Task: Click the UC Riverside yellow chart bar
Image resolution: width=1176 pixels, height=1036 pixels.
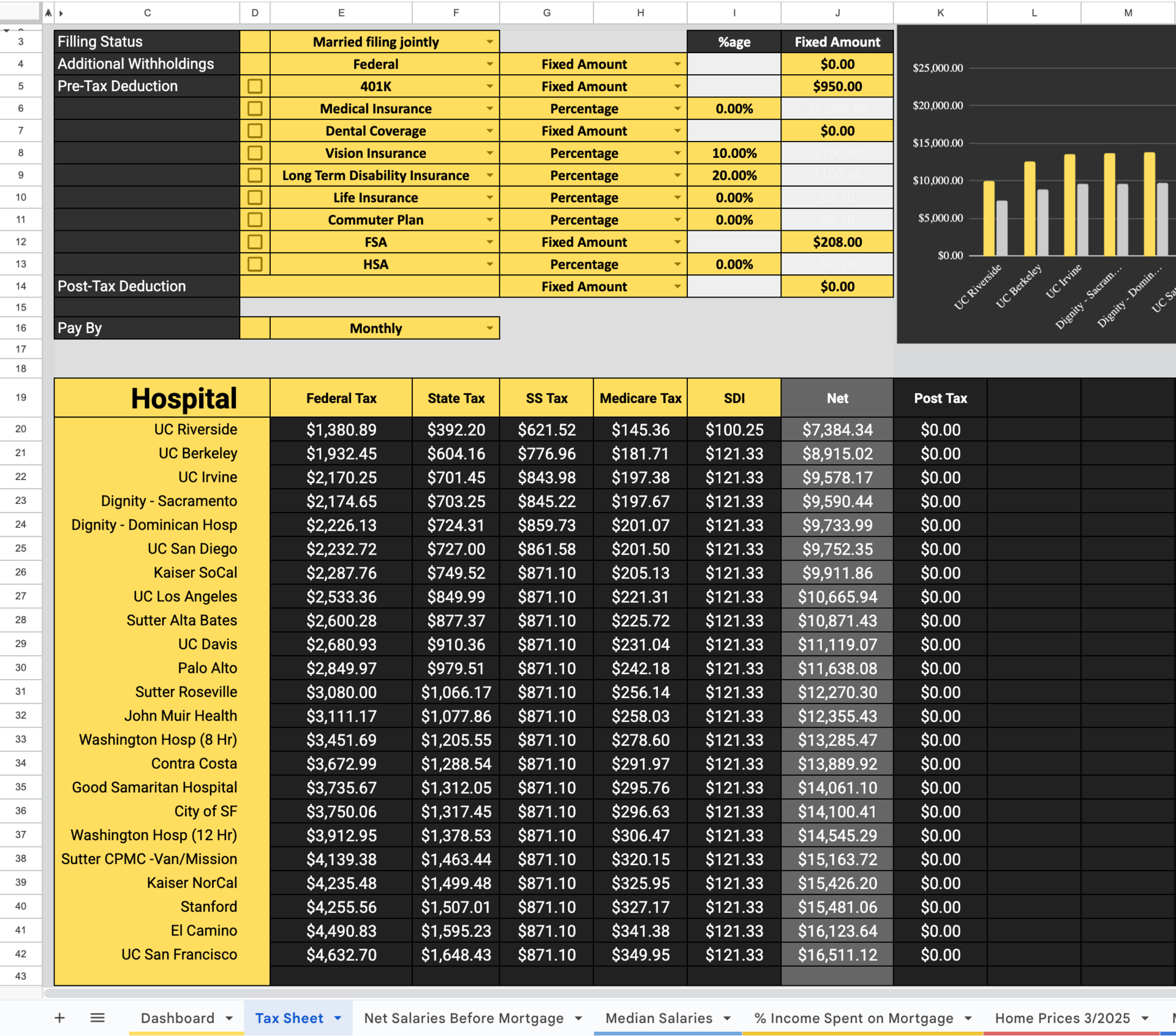Action: tap(989, 219)
